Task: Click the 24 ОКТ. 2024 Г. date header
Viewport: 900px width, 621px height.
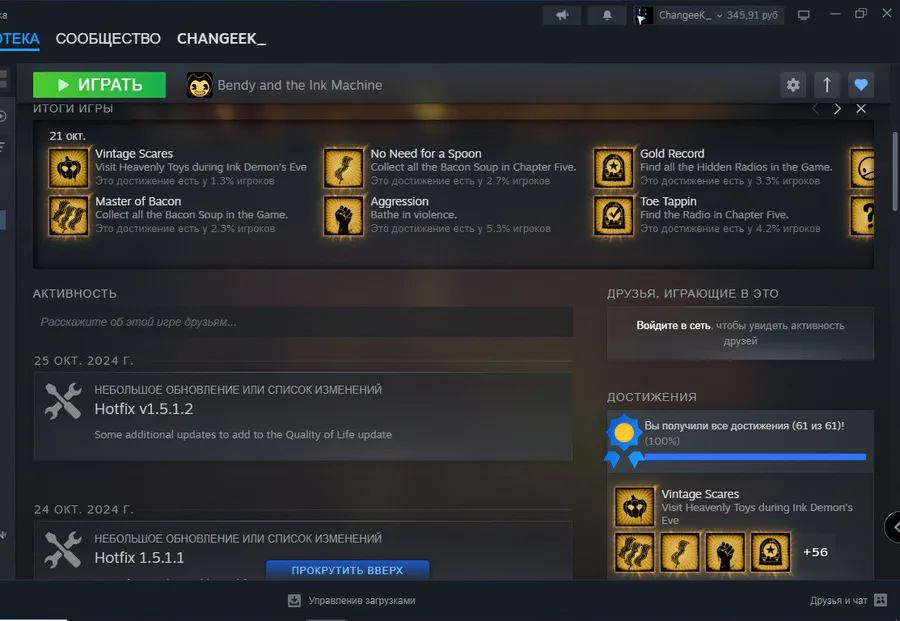Action: pyautogui.click(x=83, y=510)
